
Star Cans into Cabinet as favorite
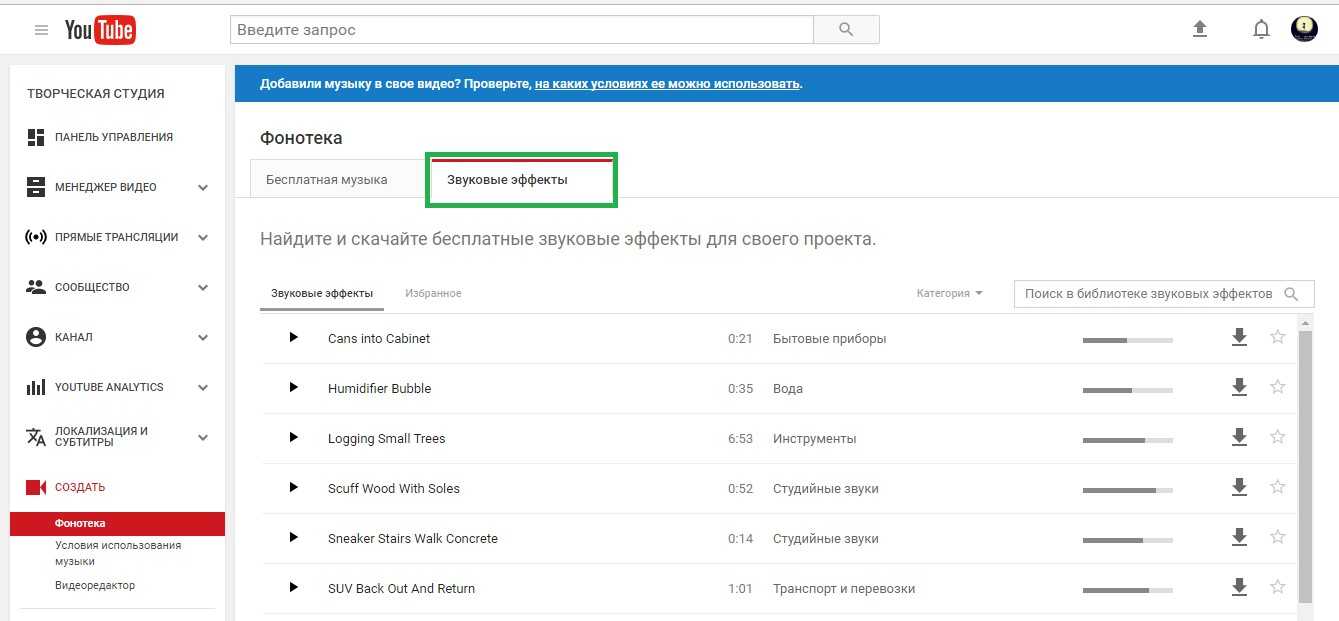coord(1277,338)
